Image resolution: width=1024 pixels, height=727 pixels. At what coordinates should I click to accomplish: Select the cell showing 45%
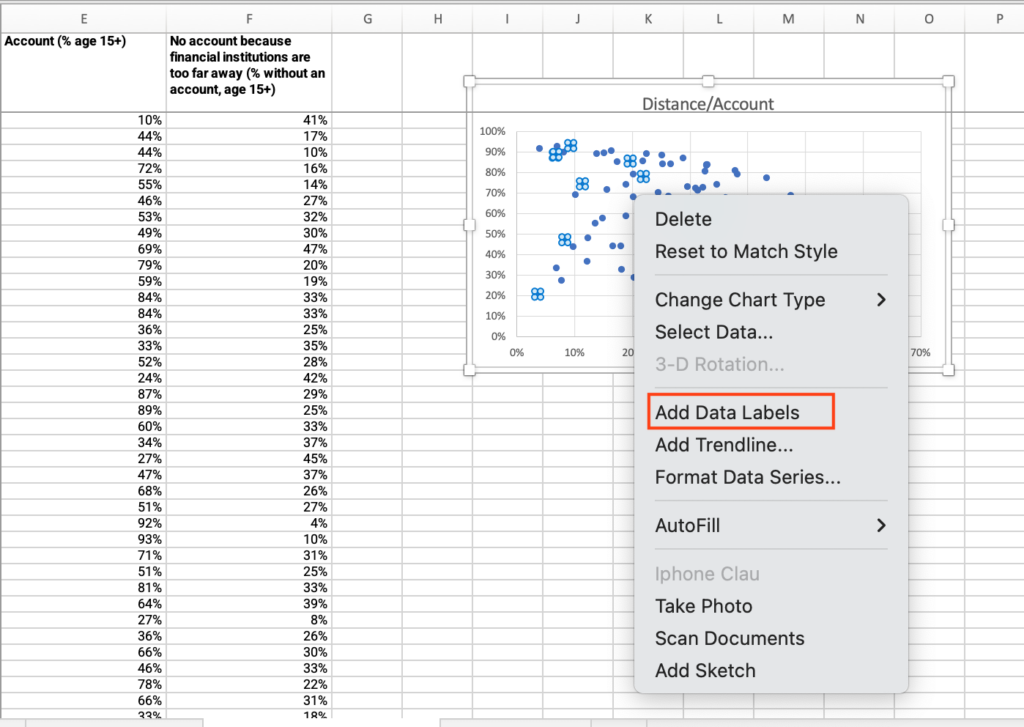click(249, 459)
